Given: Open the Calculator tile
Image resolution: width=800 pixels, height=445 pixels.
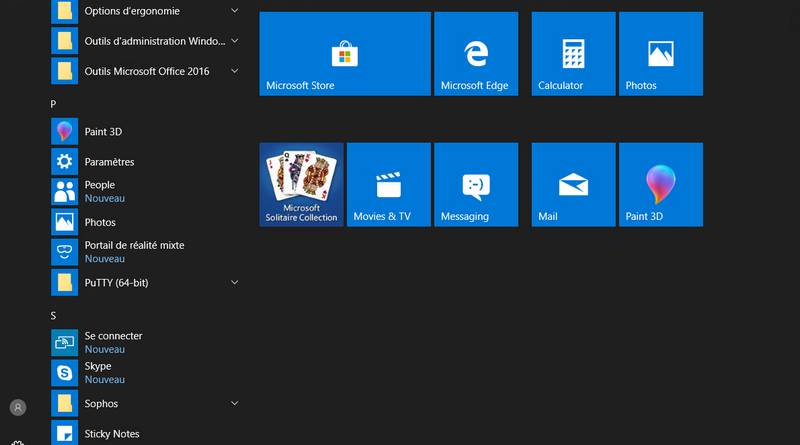Looking at the screenshot, I should pyautogui.click(x=573, y=54).
